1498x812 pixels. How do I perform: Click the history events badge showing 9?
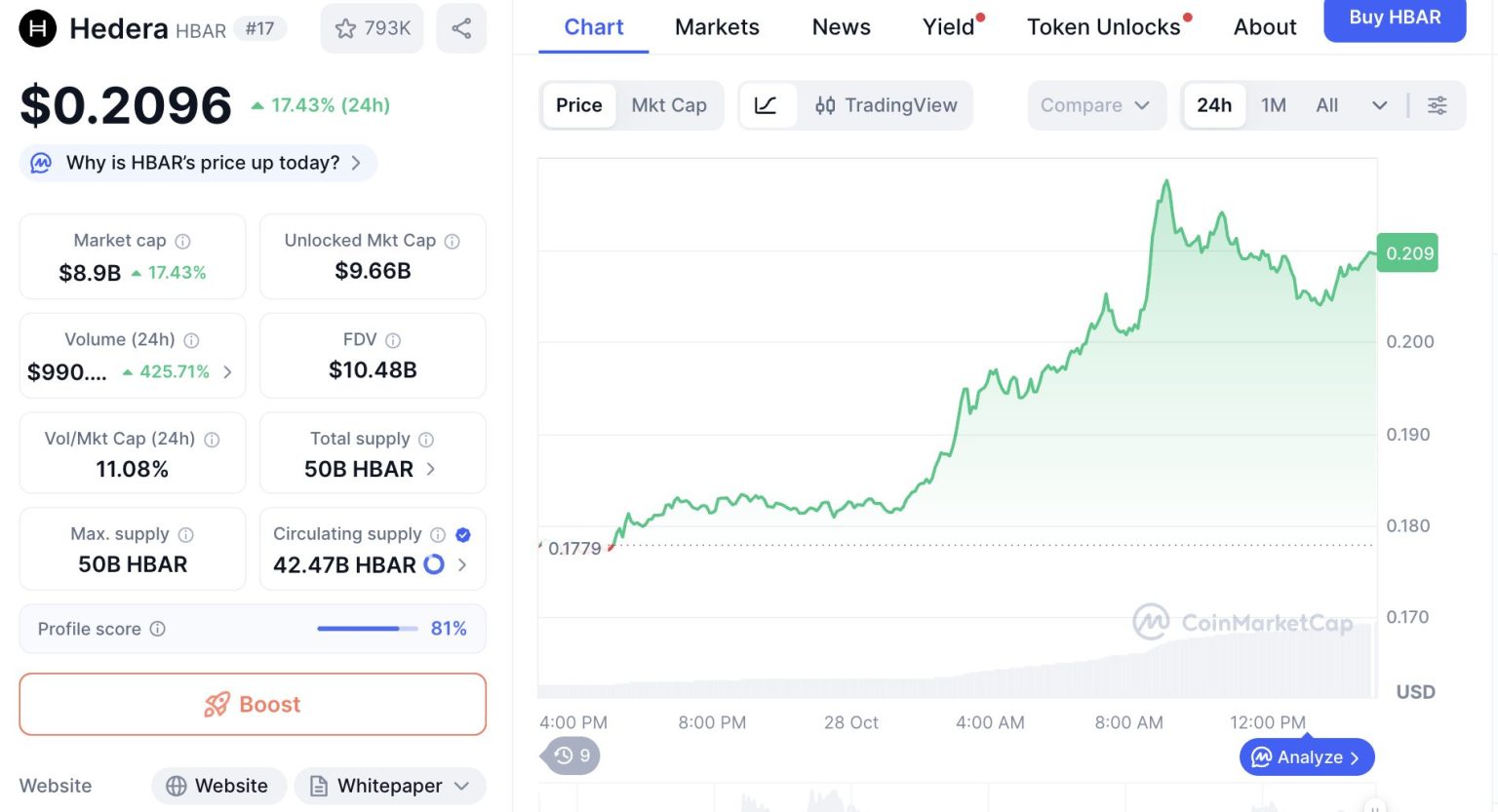tap(572, 755)
